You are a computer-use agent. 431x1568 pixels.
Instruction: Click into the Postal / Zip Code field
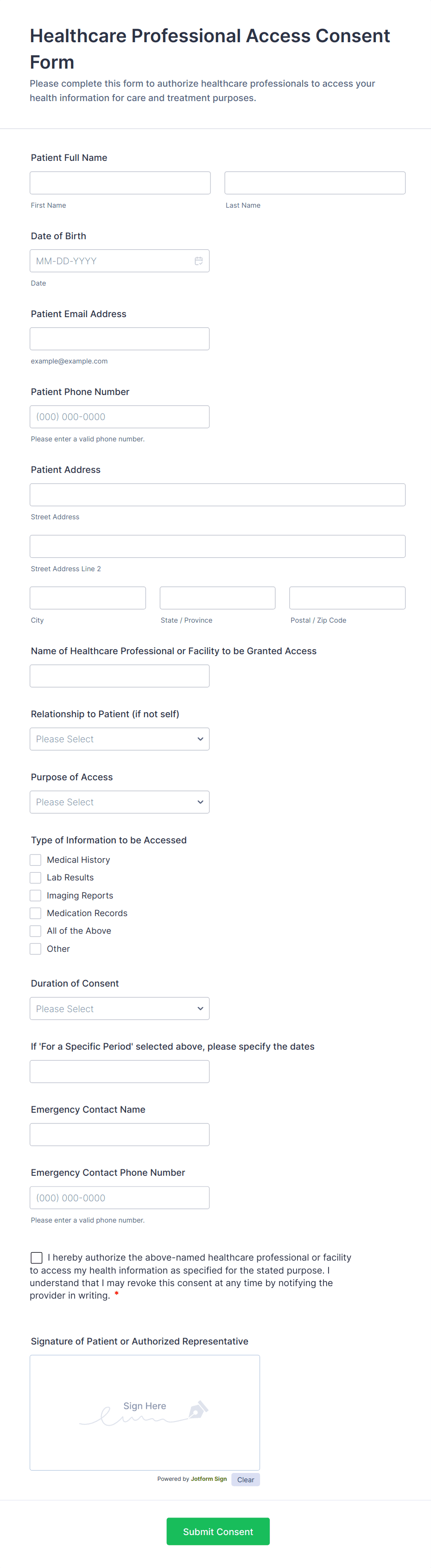tap(347, 598)
